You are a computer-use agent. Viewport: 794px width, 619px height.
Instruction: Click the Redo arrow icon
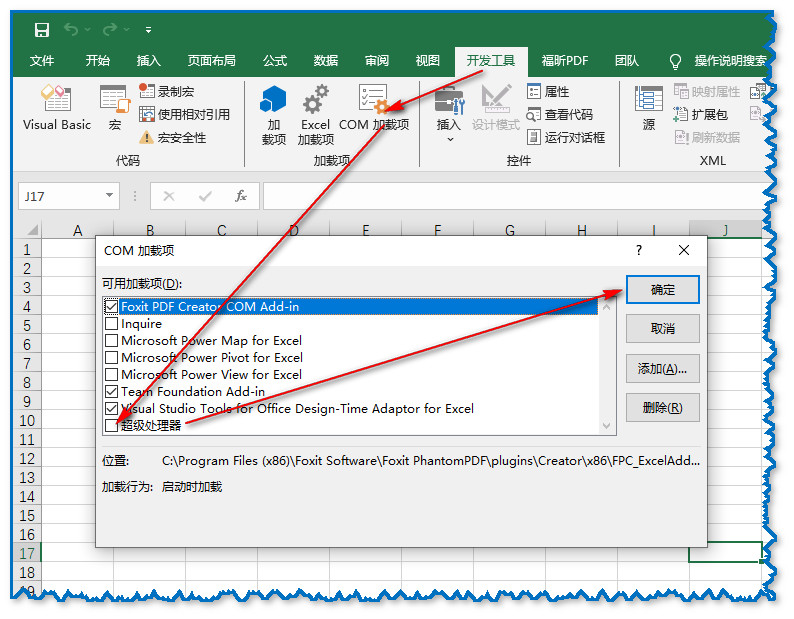tap(110, 30)
